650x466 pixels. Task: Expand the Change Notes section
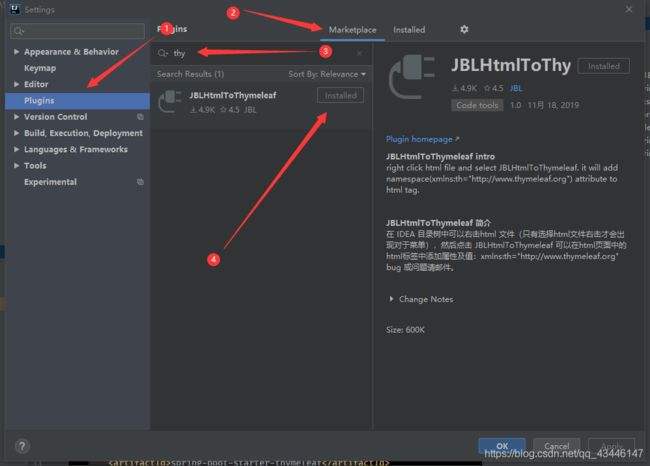[x=391, y=299]
